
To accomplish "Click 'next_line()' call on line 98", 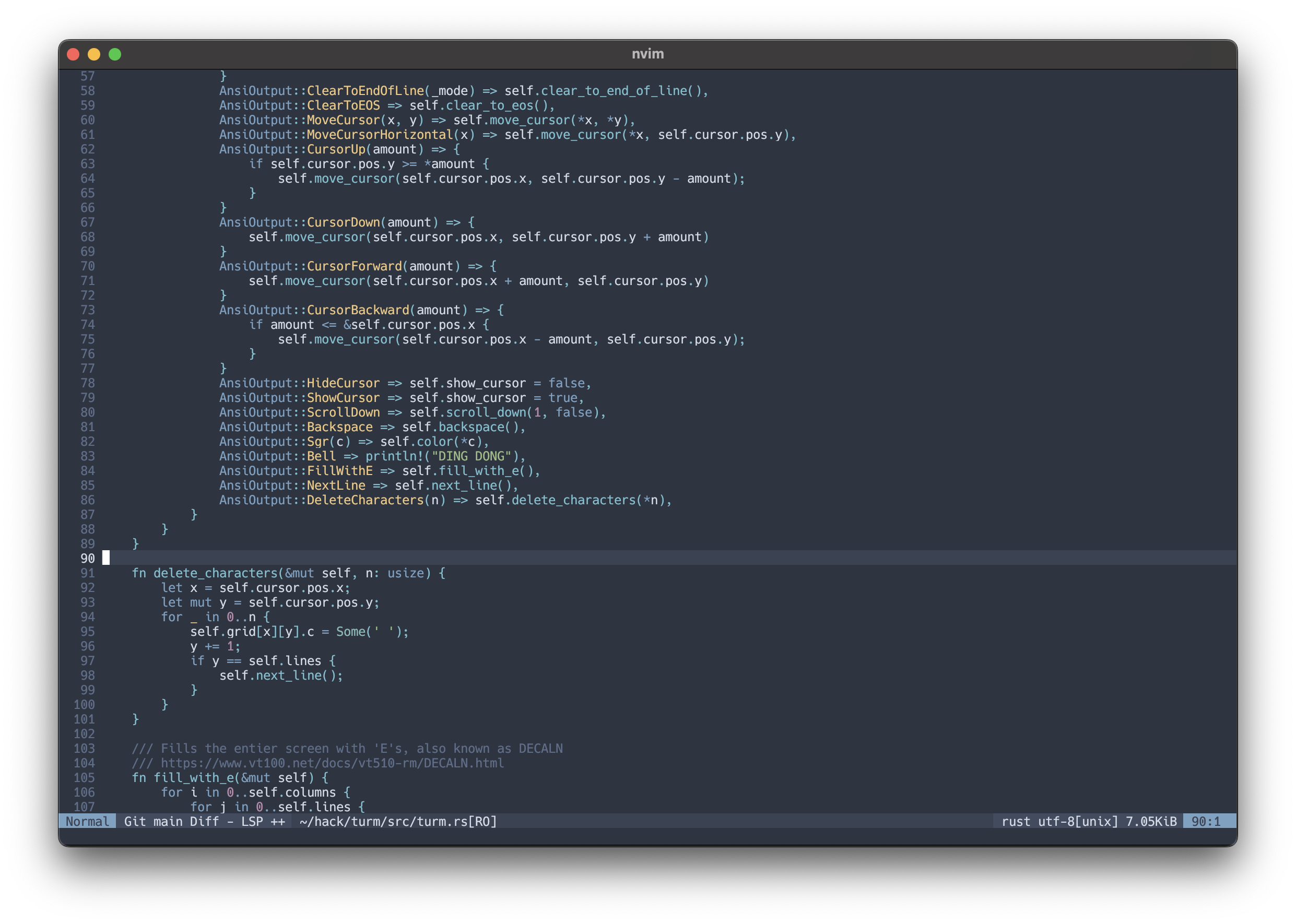I will (296, 676).
